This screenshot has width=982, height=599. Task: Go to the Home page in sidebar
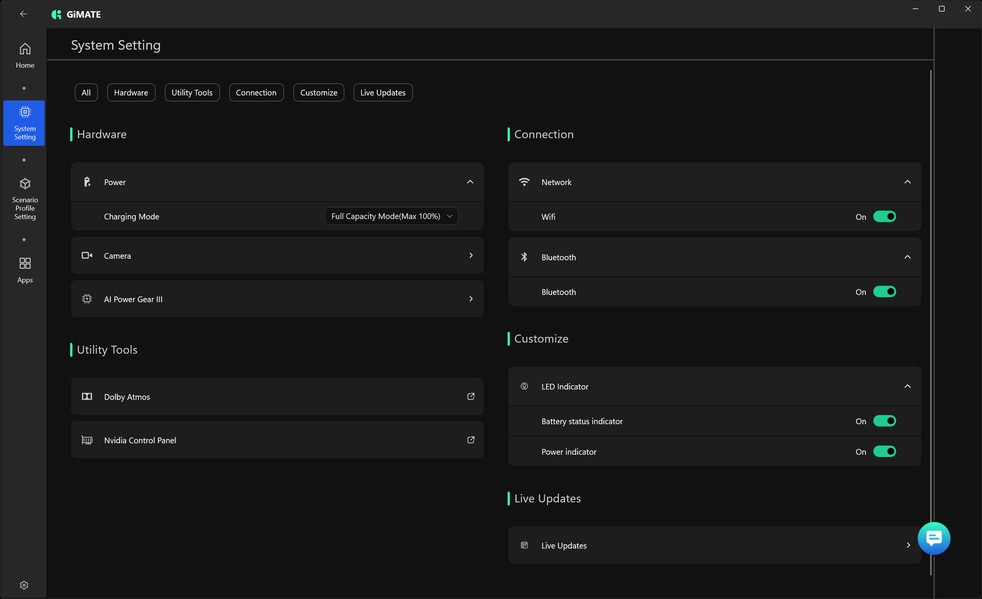pos(25,55)
